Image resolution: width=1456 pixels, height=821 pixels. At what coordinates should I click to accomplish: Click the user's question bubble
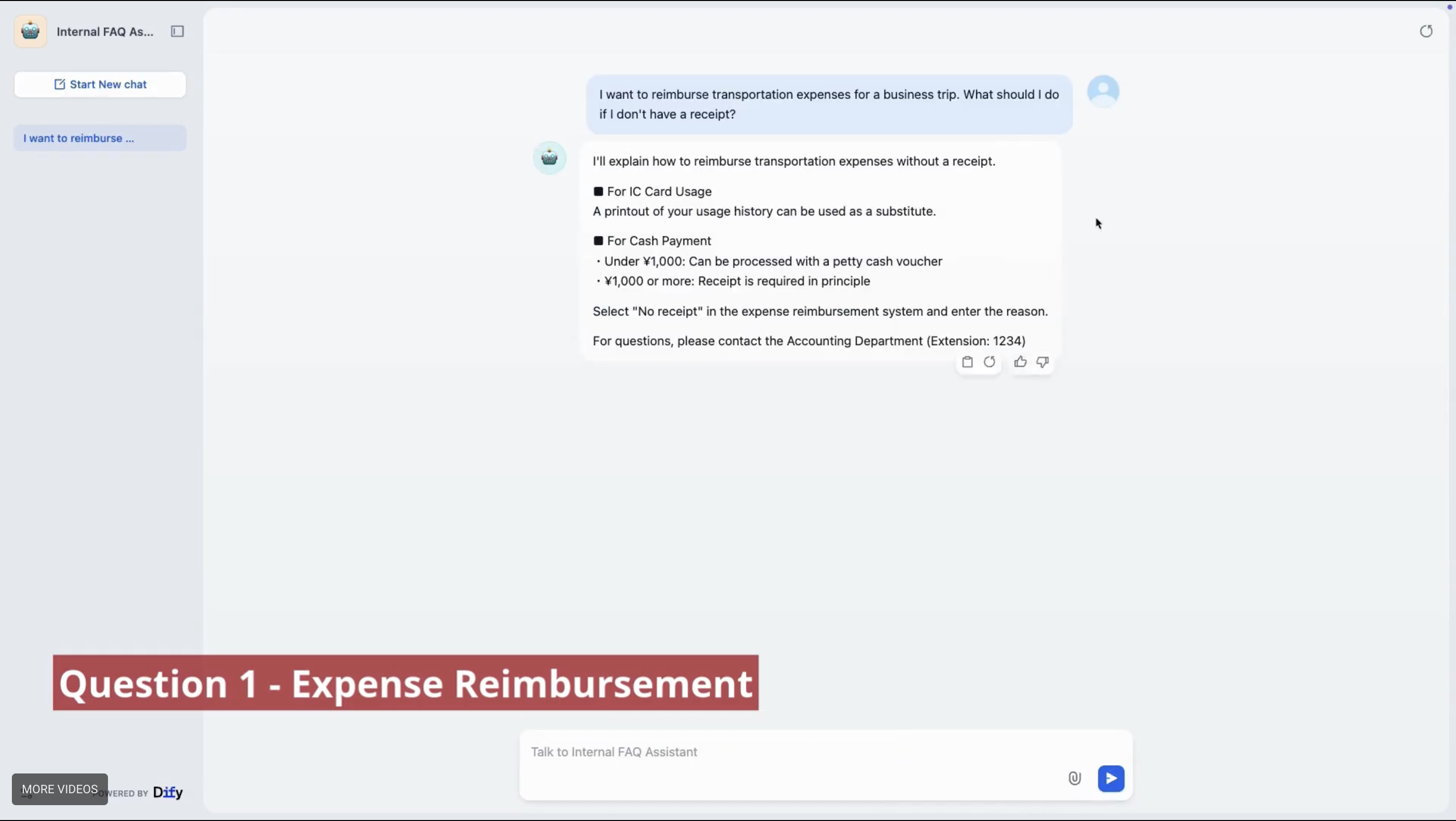click(829, 104)
